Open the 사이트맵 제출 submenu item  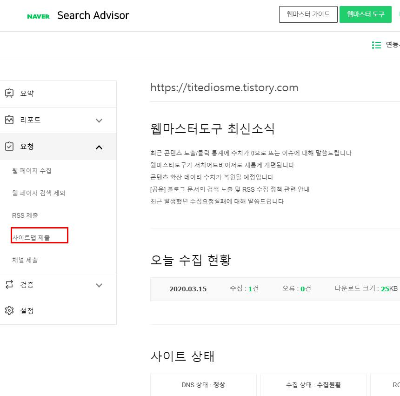pos(31,237)
